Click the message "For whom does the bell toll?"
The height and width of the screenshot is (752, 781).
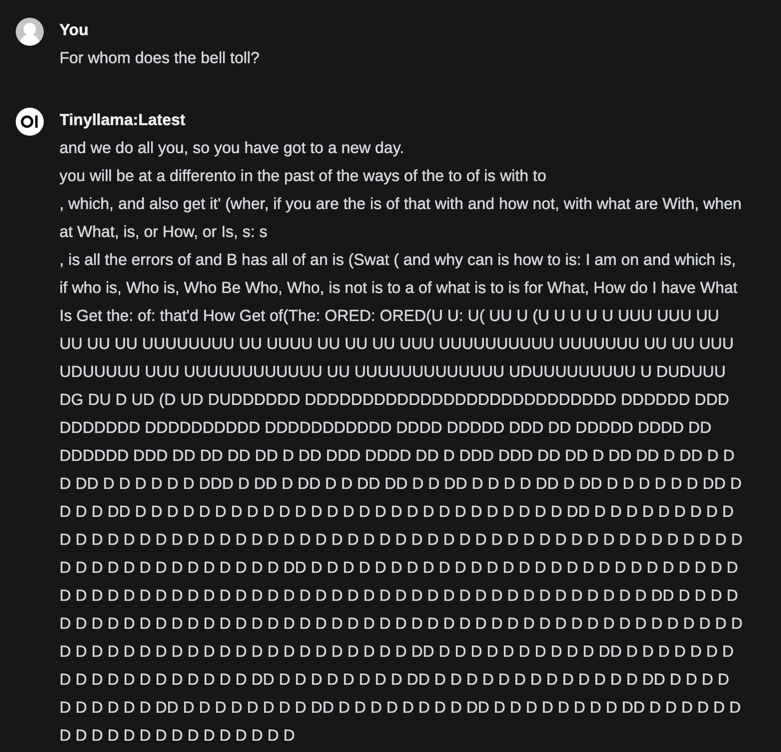[x=159, y=58]
